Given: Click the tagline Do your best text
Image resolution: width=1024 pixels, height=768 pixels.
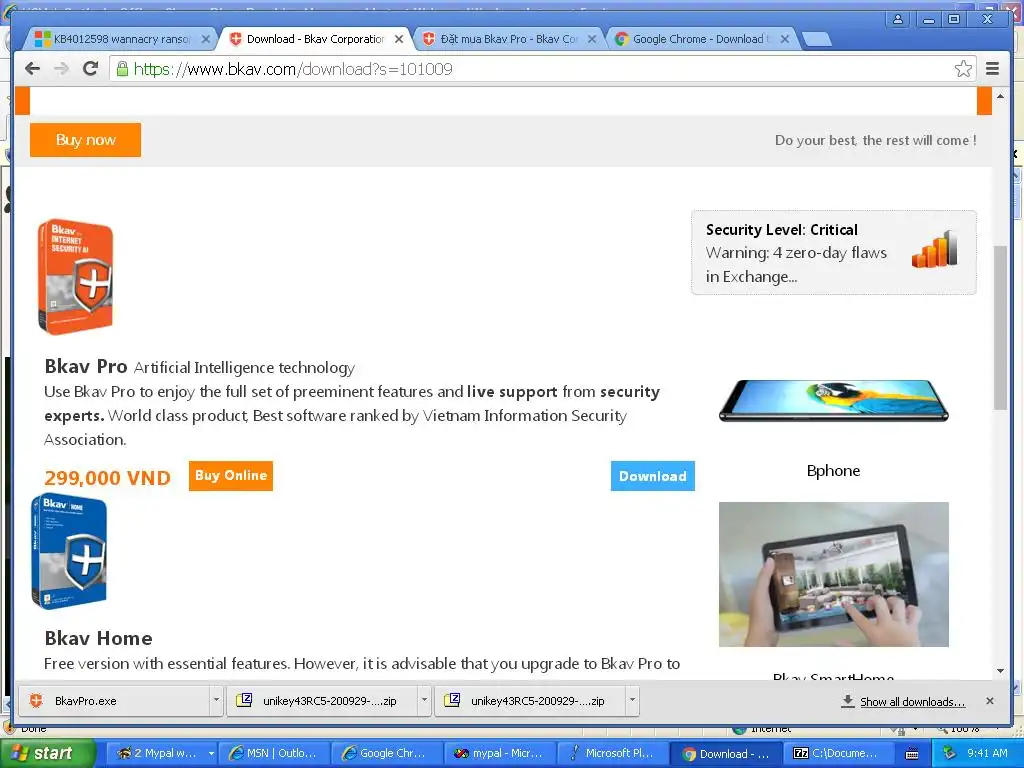Looking at the screenshot, I should [x=875, y=140].
